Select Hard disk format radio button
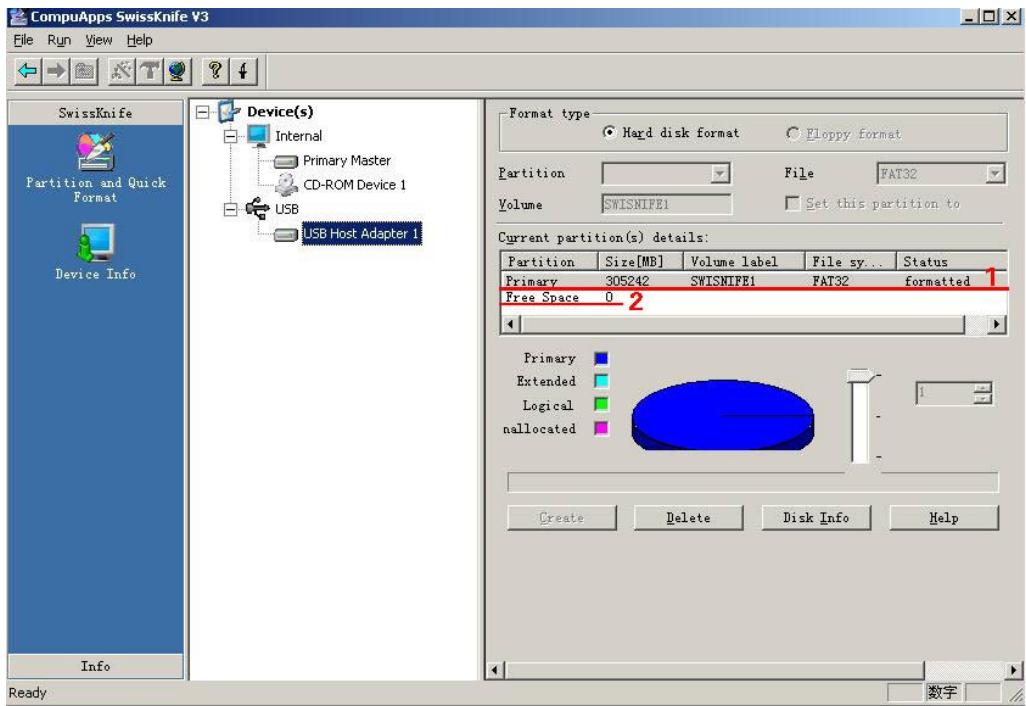This screenshot has width=1026, height=706. (x=609, y=133)
